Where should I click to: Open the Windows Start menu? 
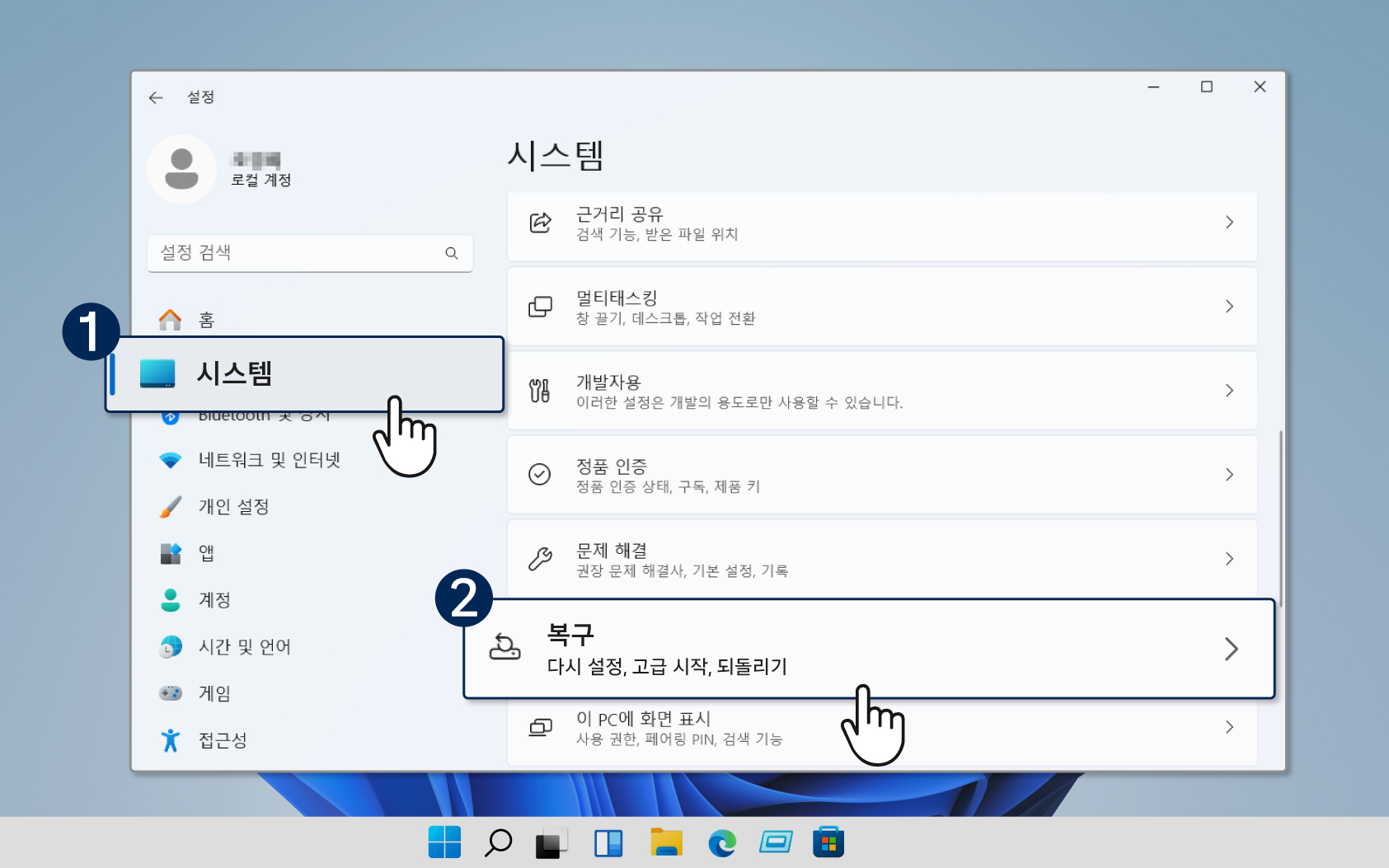pos(444,842)
